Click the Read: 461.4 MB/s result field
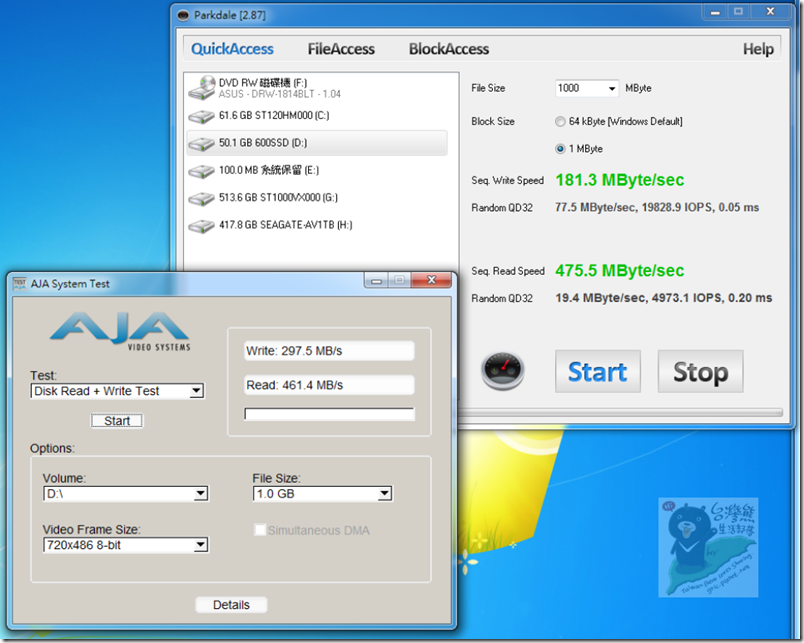 pyautogui.click(x=329, y=385)
